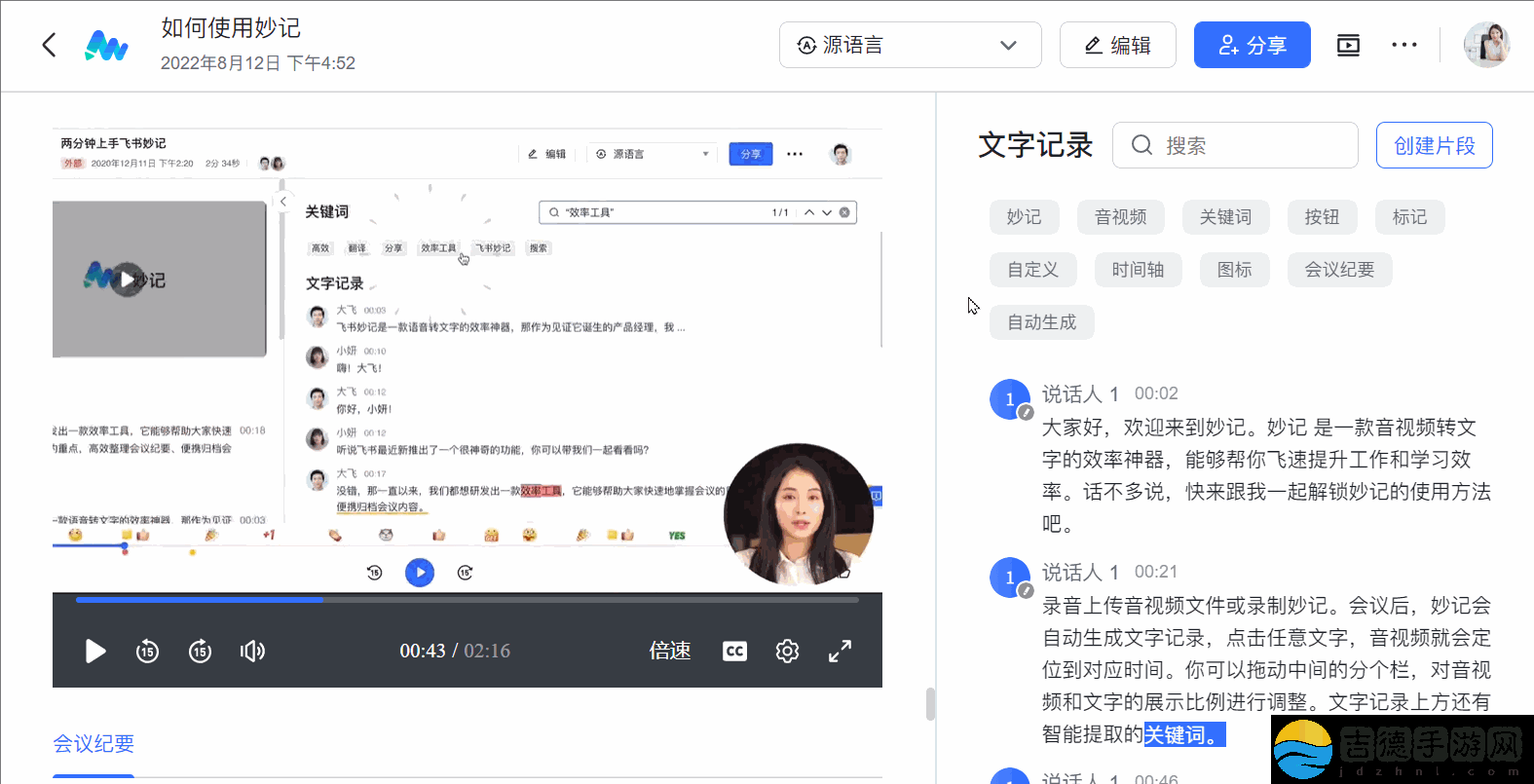This screenshot has height=784, width=1534.
Task: Click the Feishu Minutes logo
Action: (106, 45)
